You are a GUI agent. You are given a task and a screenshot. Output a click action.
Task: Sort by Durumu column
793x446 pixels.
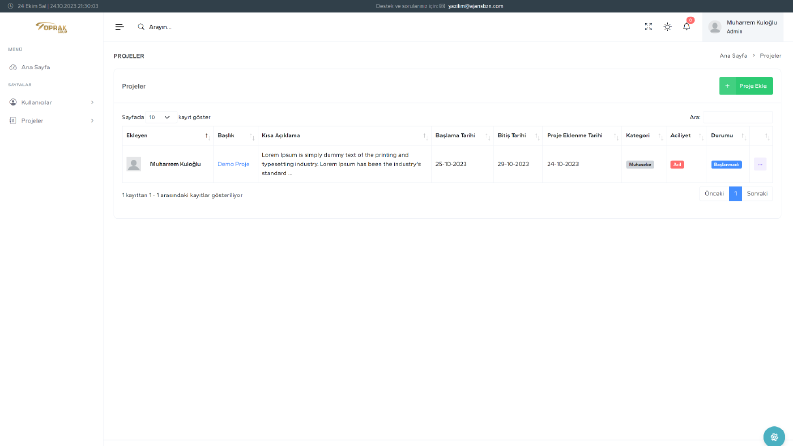[x=728, y=136]
